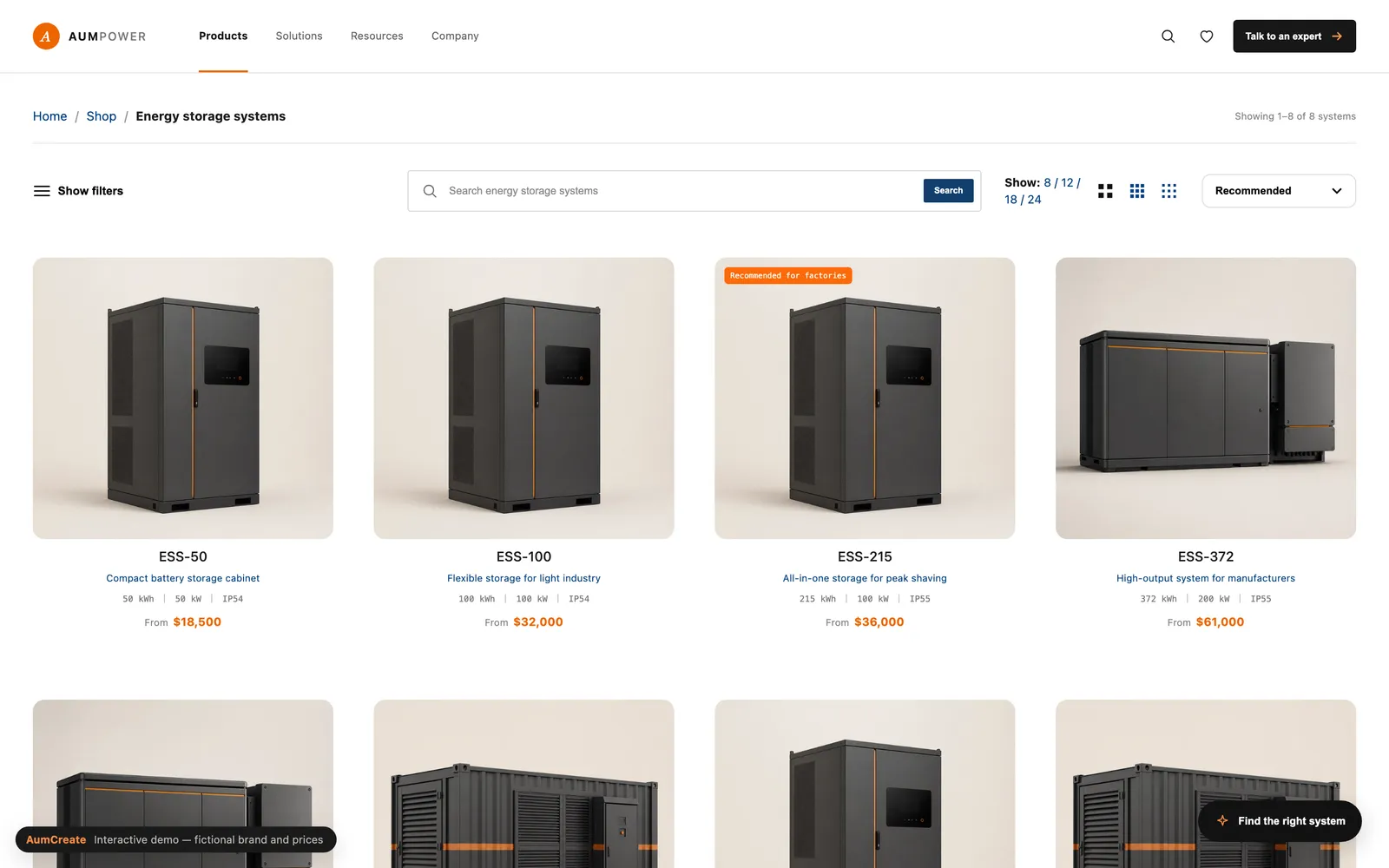Open the Solutions menu
The image size is (1389, 868).
(x=300, y=36)
